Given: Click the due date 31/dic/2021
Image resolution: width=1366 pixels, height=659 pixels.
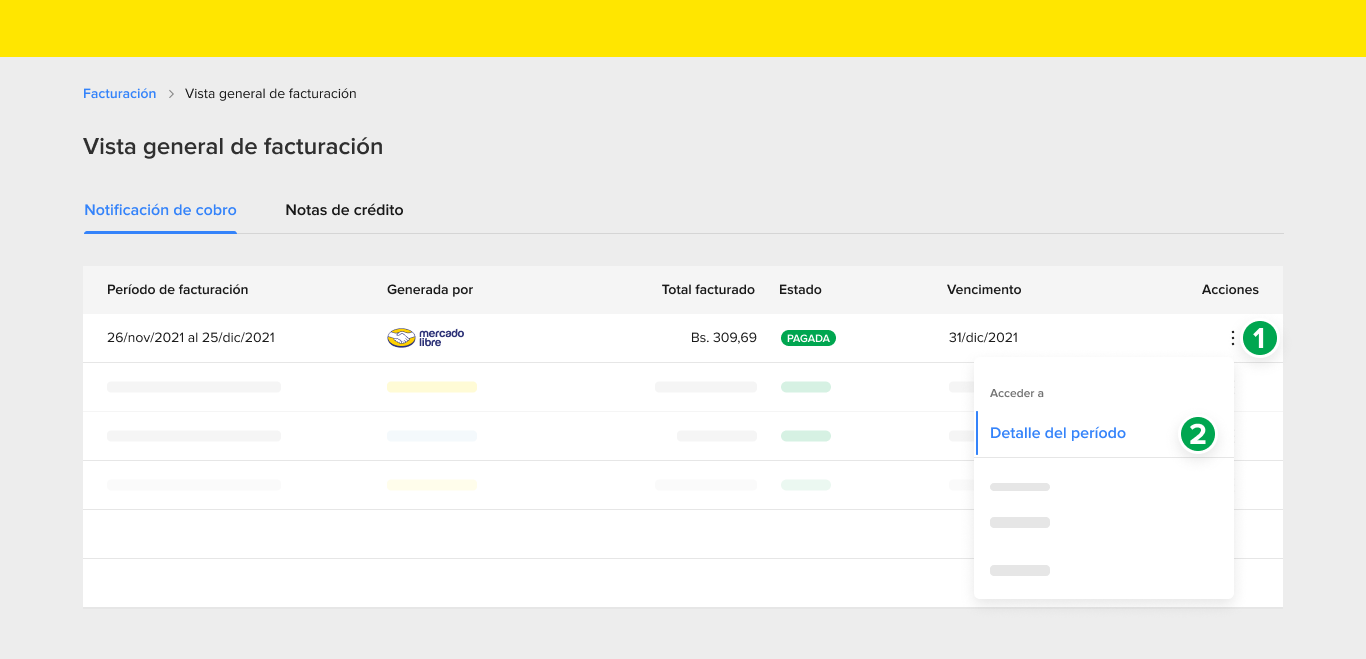Looking at the screenshot, I should point(983,338).
